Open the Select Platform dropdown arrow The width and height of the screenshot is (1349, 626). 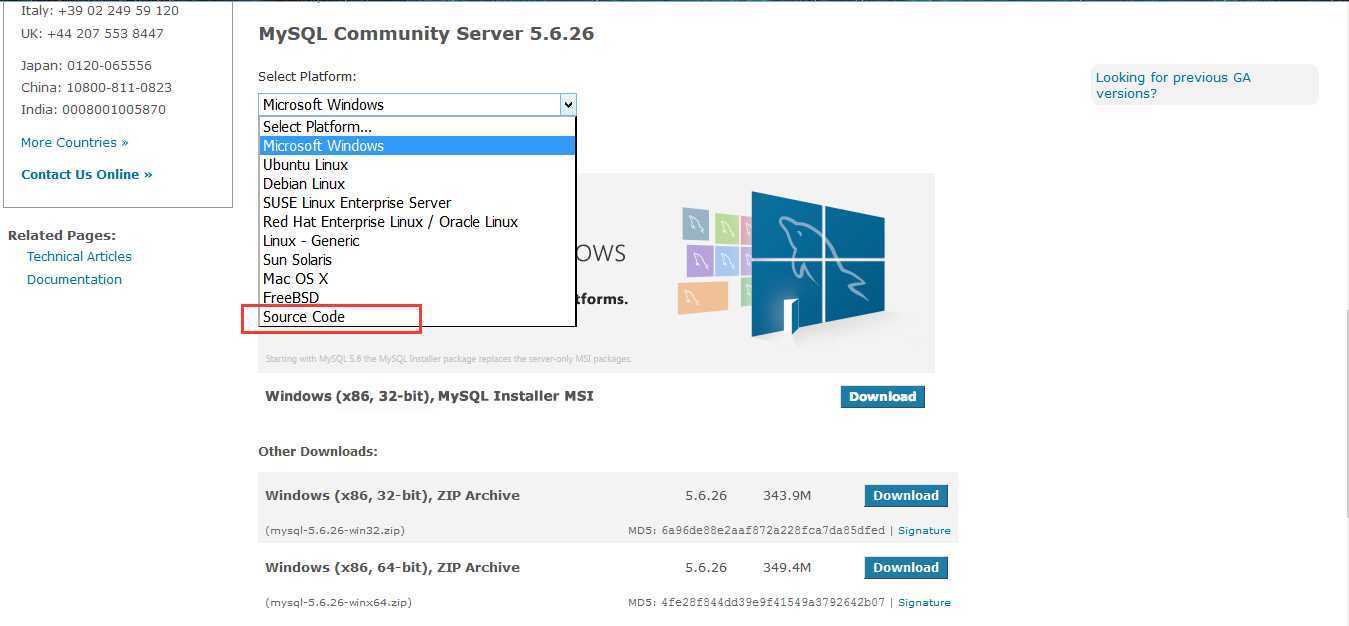pyautogui.click(x=568, y=104)
